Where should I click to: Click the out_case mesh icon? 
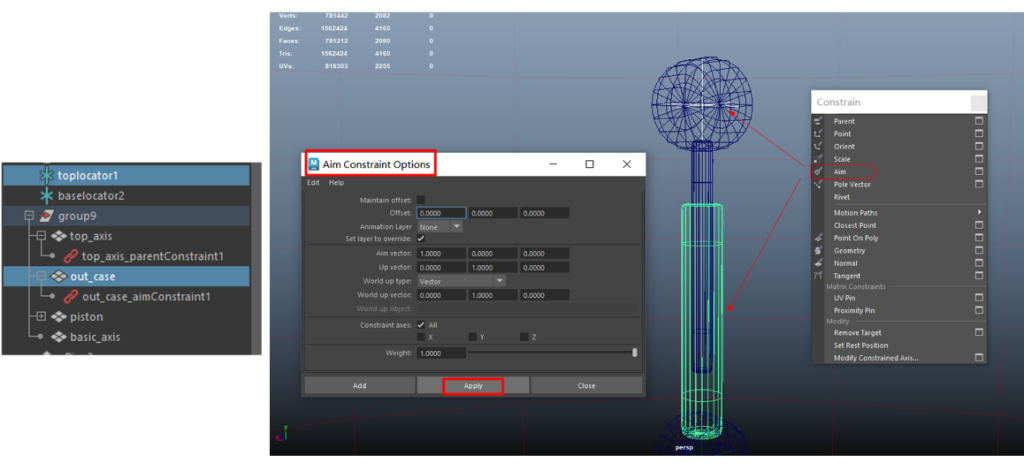coord(59,276)
